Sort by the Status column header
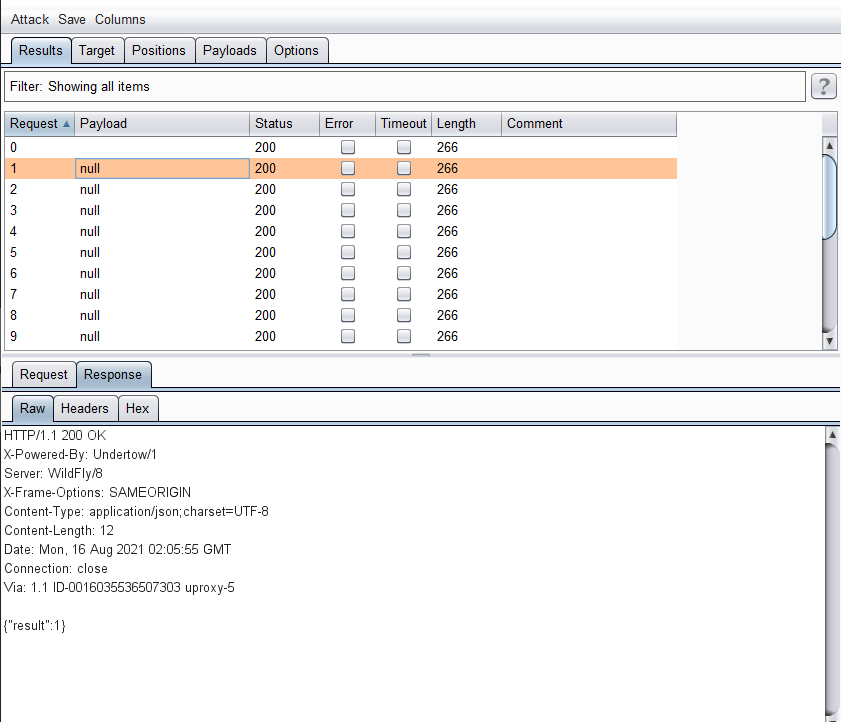This screenshot has width=841, height=722. point(284,124)
